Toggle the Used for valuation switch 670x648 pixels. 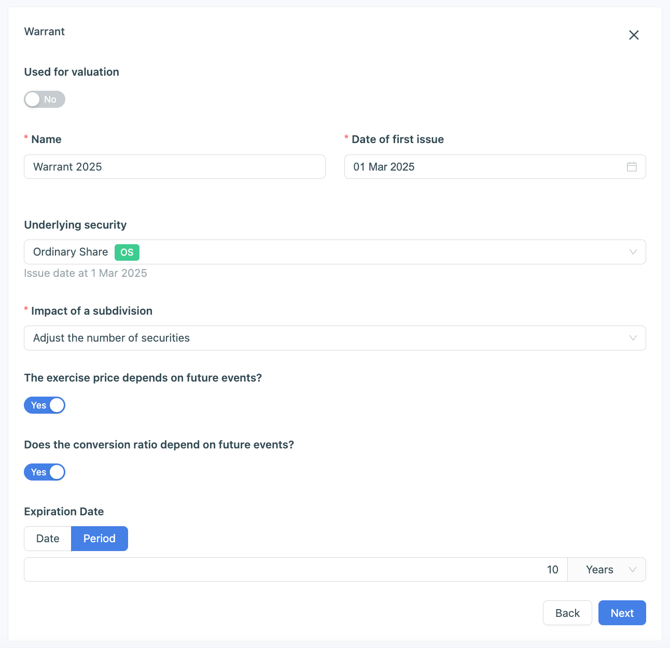[45, 99]
